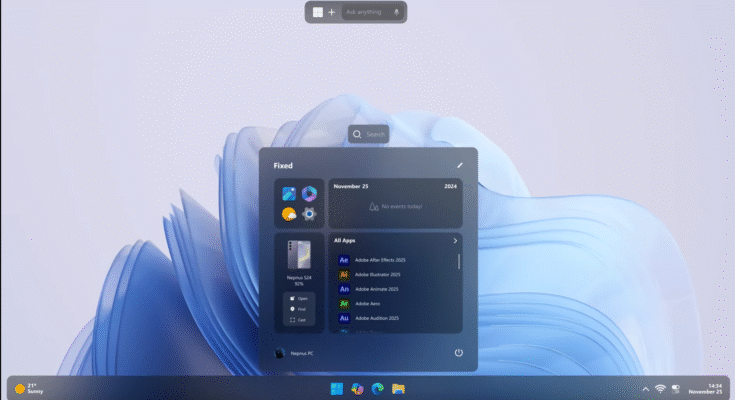Viewport: 735px width, 400px height.
Task: Click the quick settings toggle tray icon
Action: 675,389
